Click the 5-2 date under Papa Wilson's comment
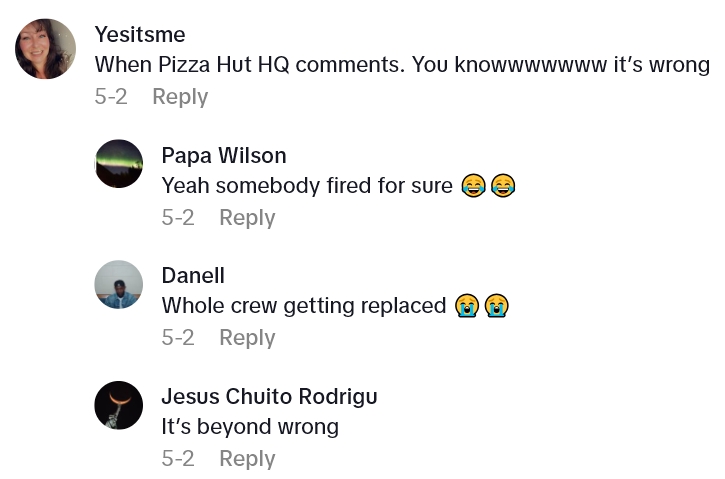This screenshot has height=479, width=725. point(178,218)
